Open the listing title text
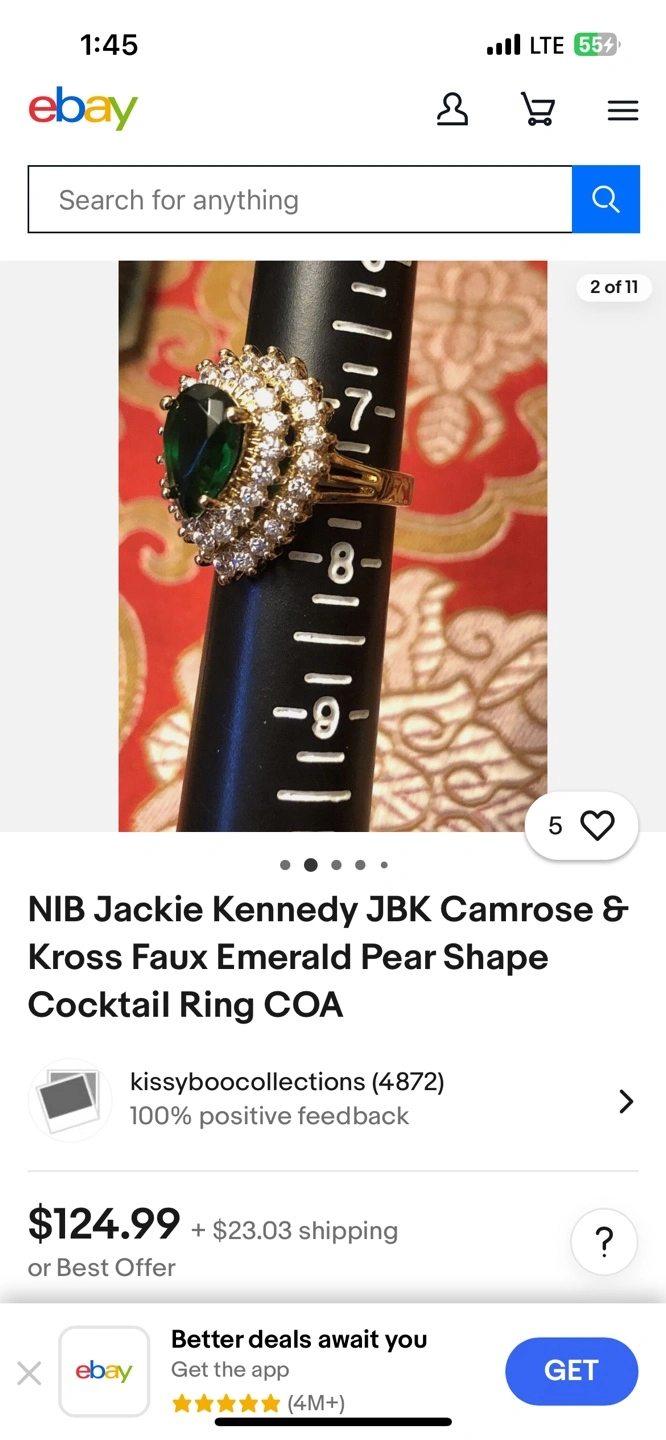This screenshot has width=666, height=1440. (329, 957)
